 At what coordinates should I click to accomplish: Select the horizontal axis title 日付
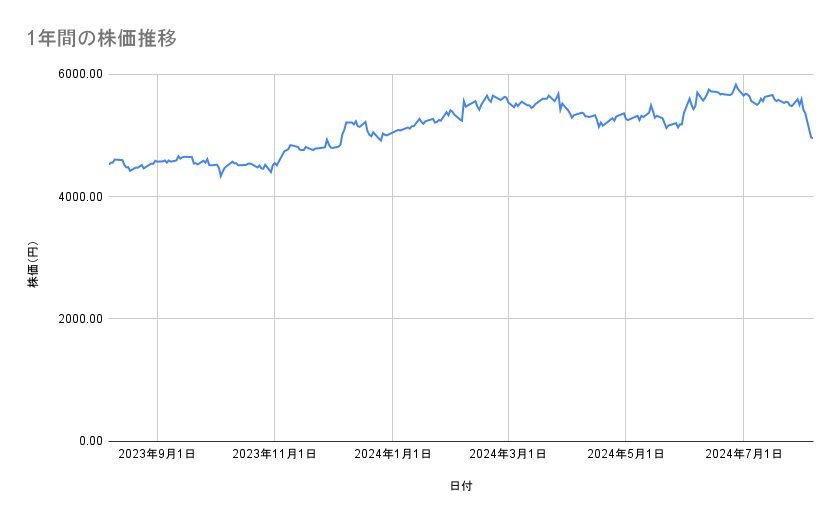click(x=461, y=486)
